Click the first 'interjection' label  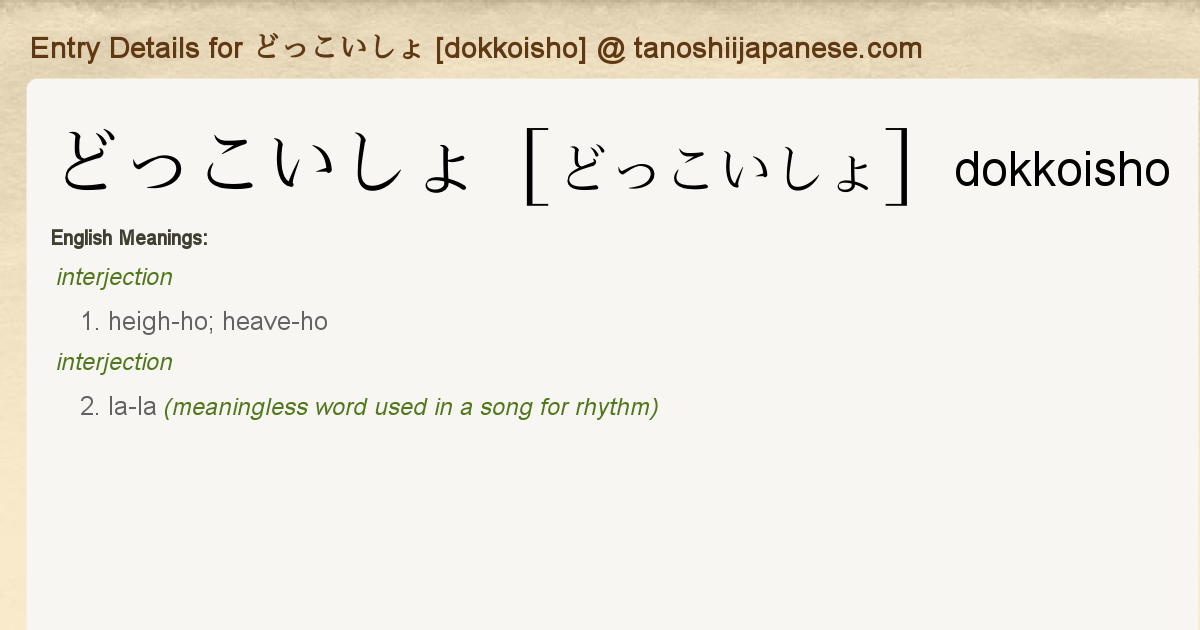[115, 277]
